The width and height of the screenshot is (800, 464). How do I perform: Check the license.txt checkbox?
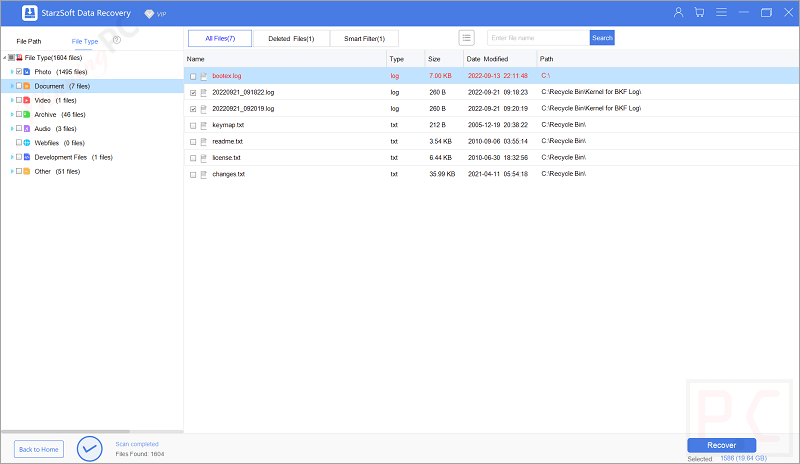[193, 158]
